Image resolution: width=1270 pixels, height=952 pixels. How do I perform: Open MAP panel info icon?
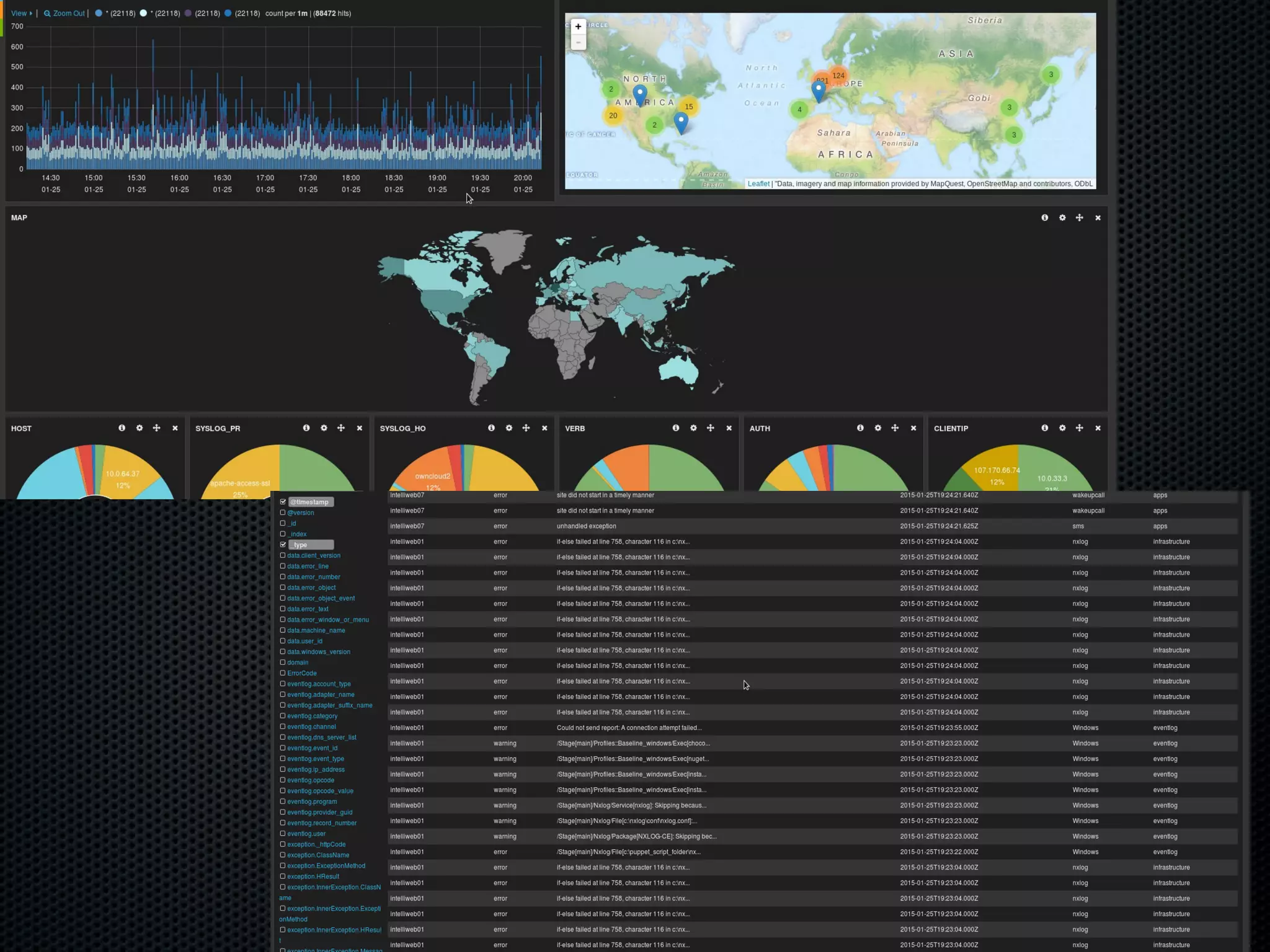[1045, 218]
